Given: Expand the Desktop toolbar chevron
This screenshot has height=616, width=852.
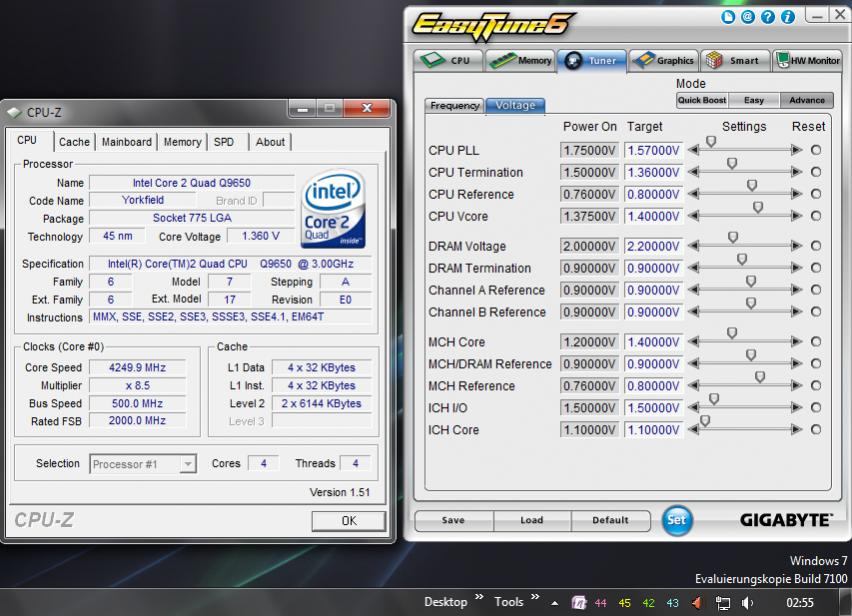Looking at the screenshot, I should [479, 597].
